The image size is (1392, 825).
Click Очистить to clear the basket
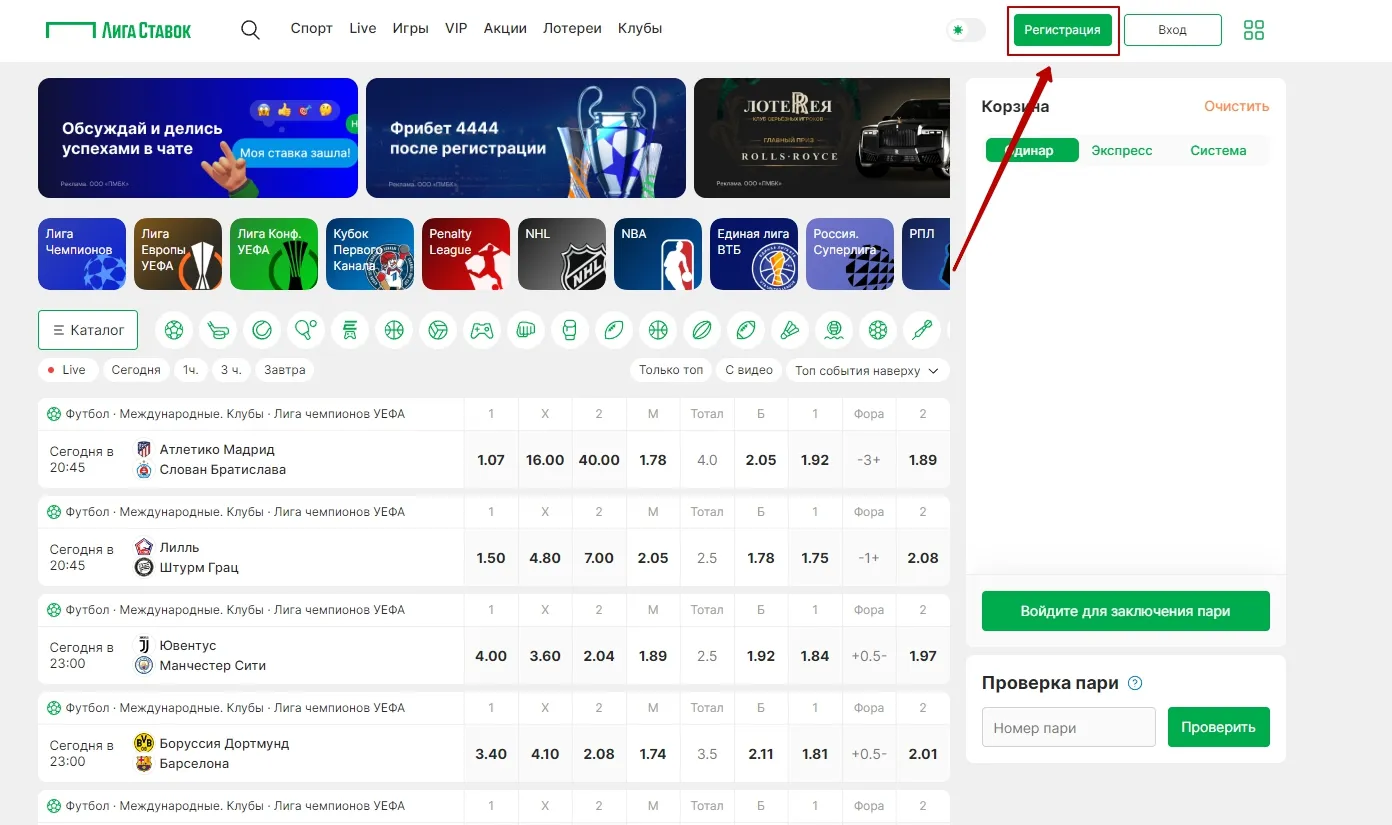[1236, 106]
